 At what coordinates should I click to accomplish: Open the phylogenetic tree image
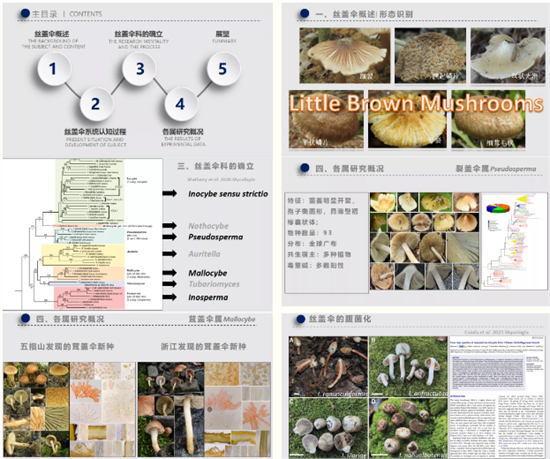[82, 234]
